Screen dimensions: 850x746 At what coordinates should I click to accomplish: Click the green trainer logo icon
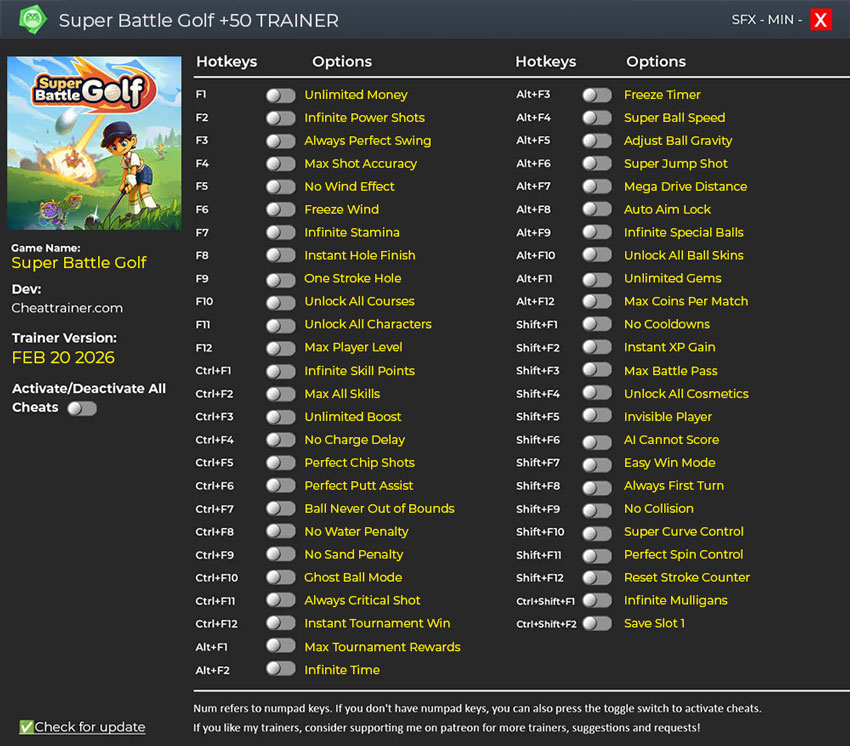click(33, 20)
